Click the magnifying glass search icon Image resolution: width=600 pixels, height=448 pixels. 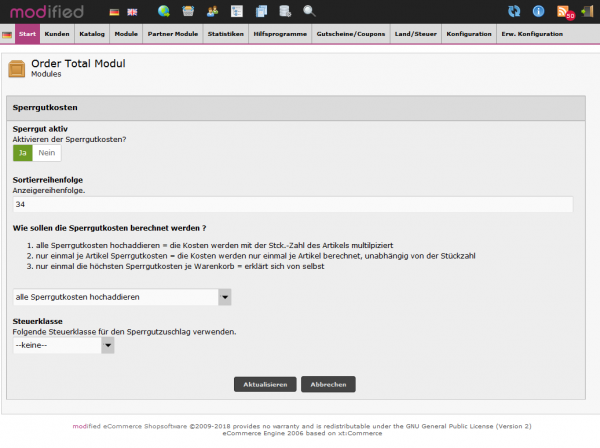[309, 12]
